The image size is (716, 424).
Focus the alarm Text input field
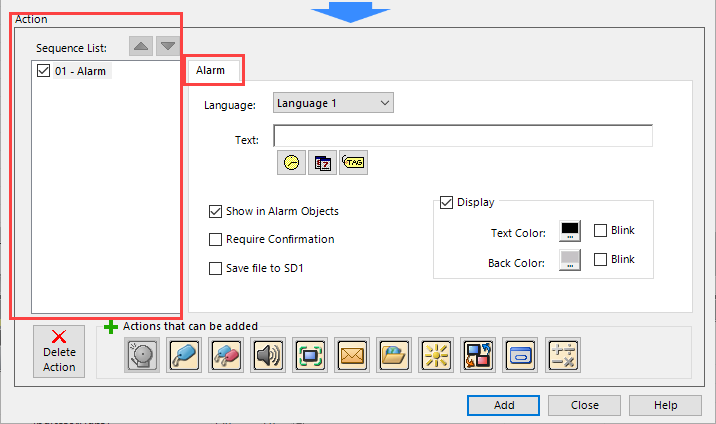tap(463, 136)
